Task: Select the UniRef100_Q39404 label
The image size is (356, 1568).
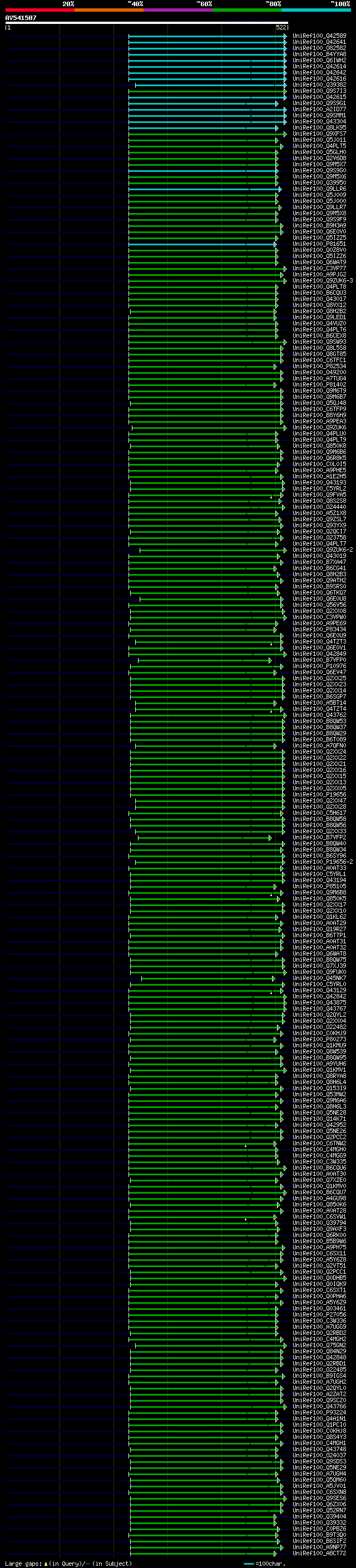Action: pos(319,1517)
